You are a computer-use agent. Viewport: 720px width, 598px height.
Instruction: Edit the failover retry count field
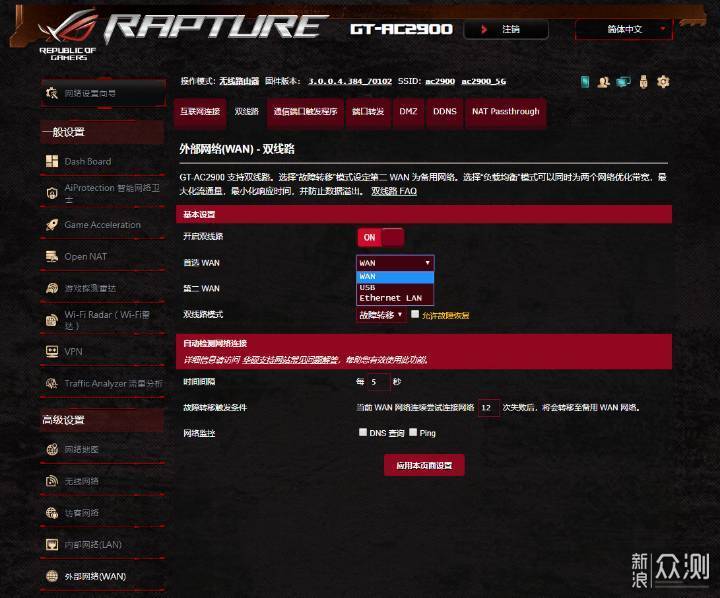[489, 407]
